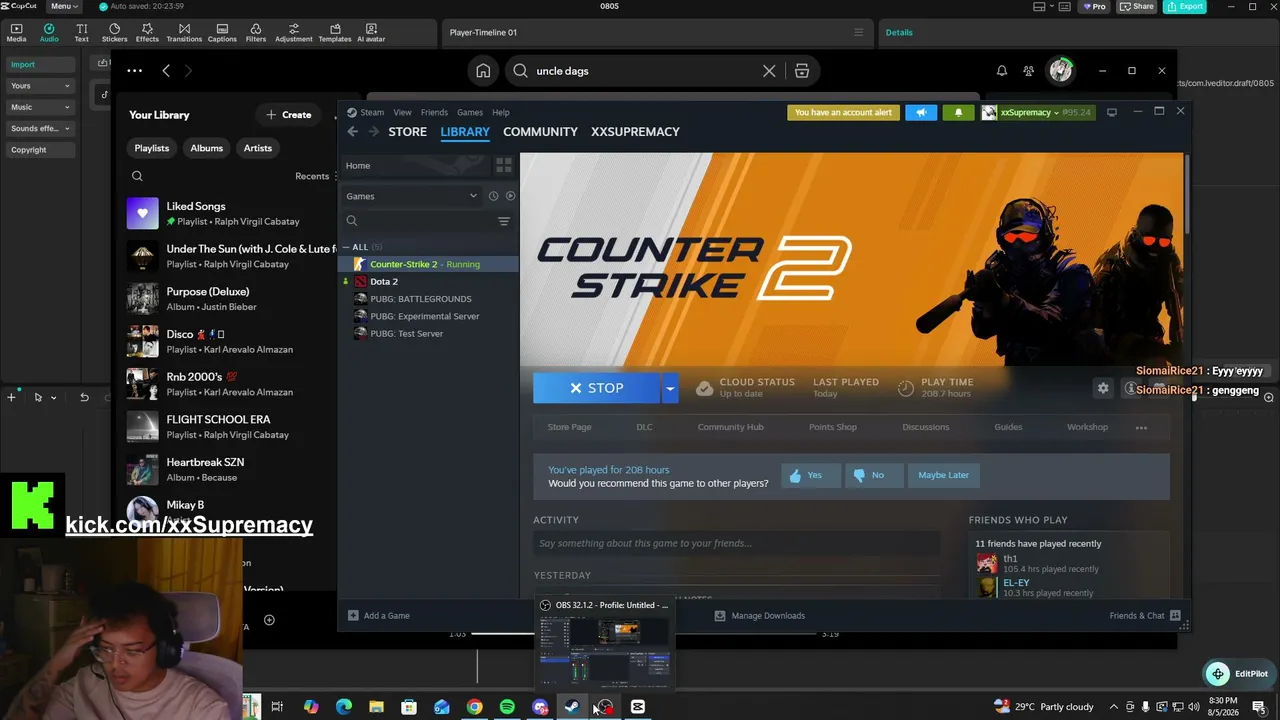Open CapCut layout dropdown in title bar
The height and width of the screenshot is (720, 1280).
click(x=1044, y=6)
